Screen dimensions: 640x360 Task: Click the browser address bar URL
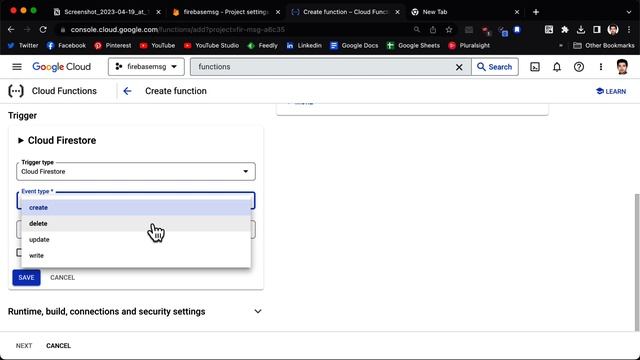pos(178,29)
